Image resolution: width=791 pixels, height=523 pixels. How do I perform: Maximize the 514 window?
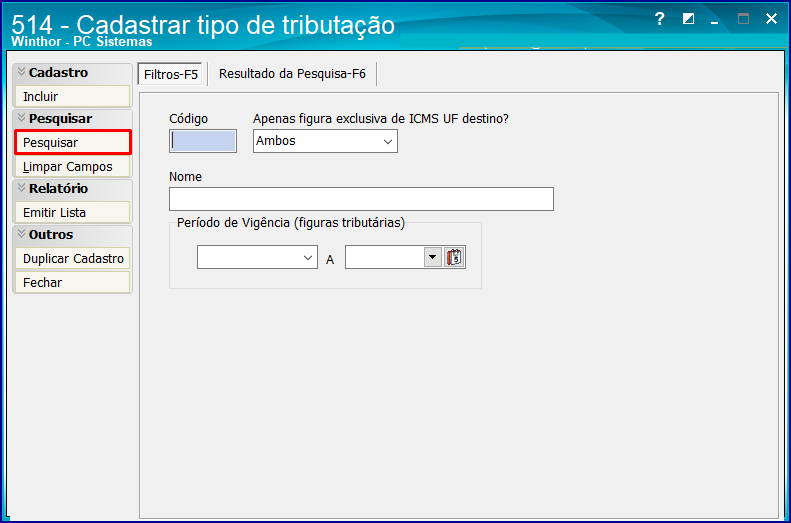click(743, 19)
